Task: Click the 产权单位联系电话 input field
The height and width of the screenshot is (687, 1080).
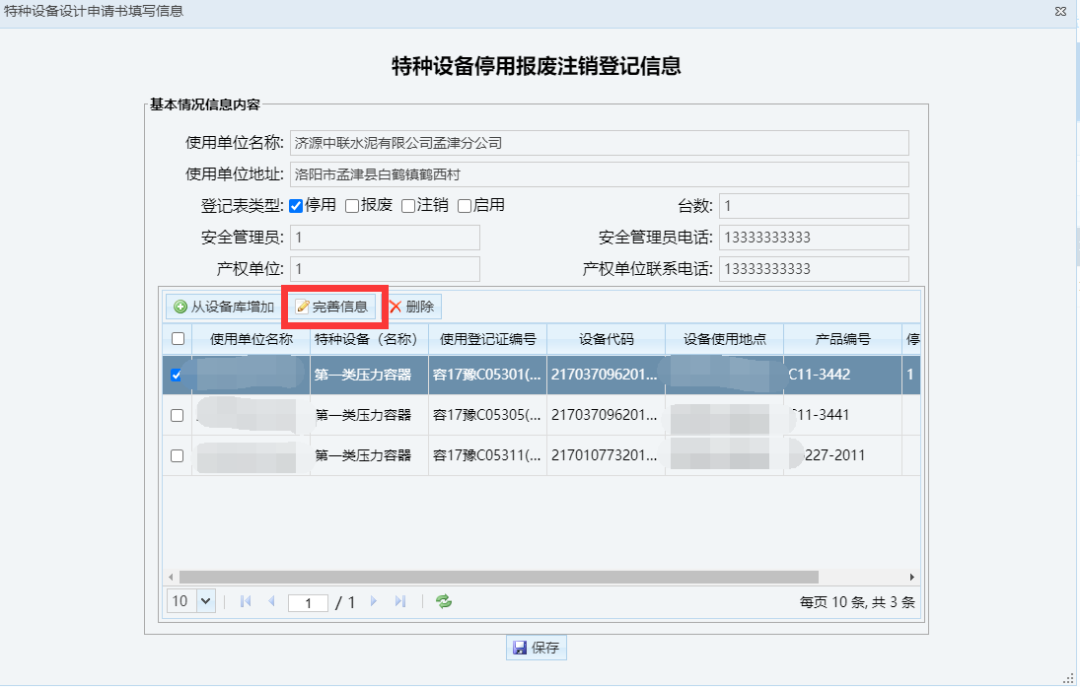Action: [814, 269]
